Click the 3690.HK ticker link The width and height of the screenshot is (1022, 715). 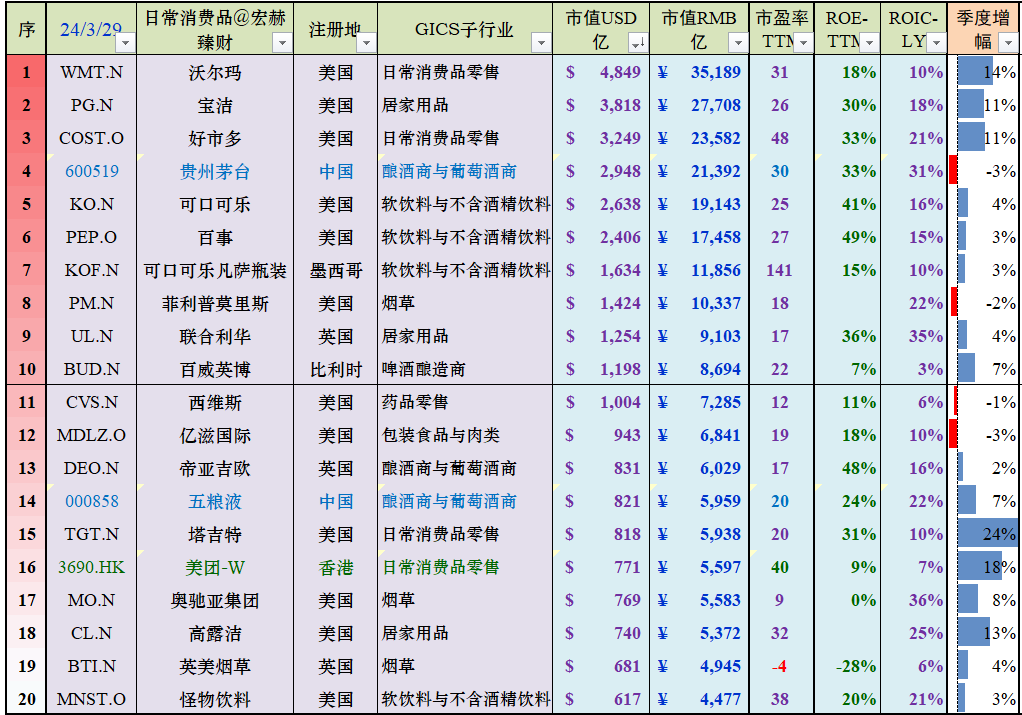(x=91, y=567)
